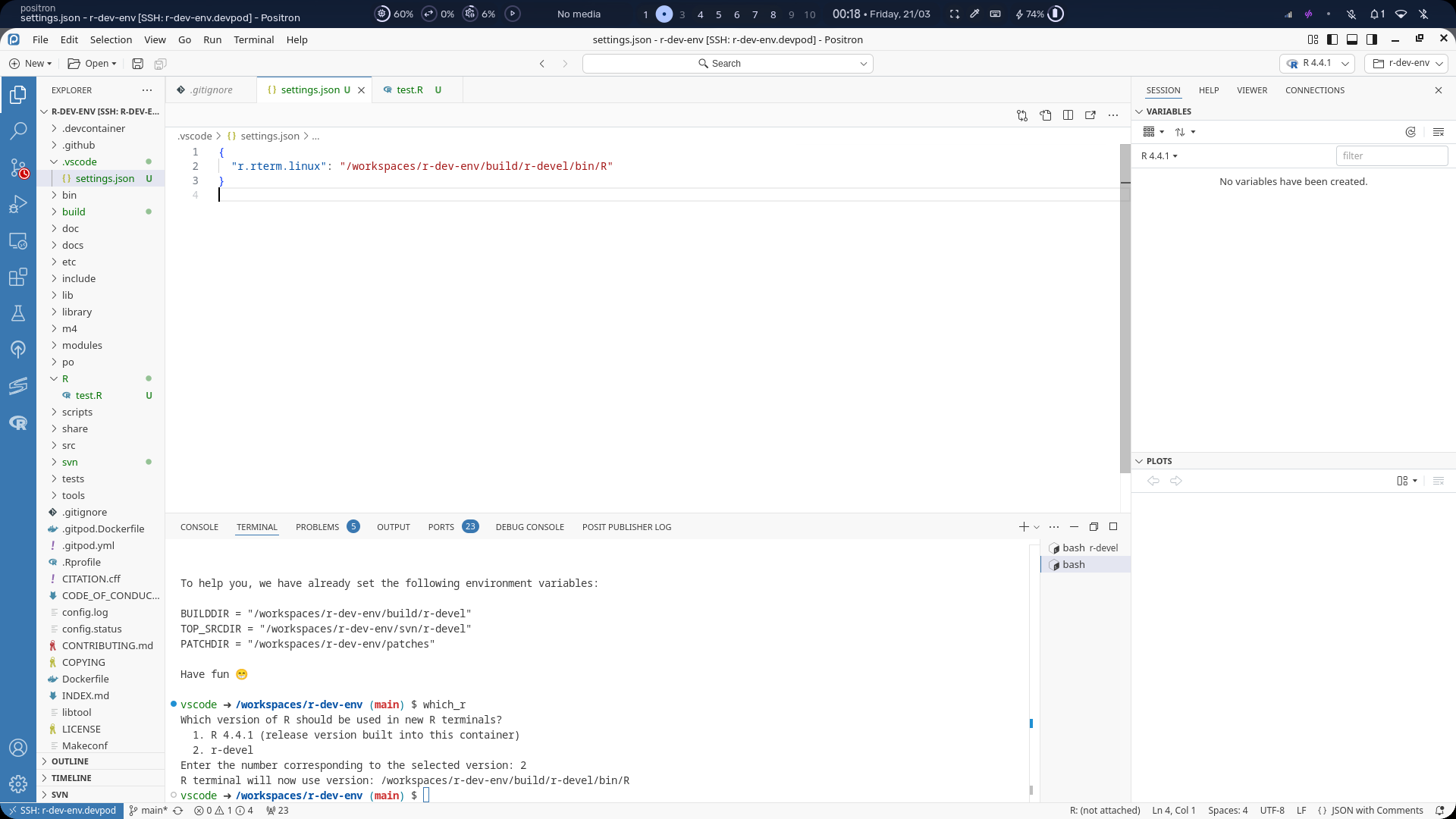Viewport: 1456px width, 819px height.
Task: Collapse the R folder in the explorer
Action: coord(100,379)
